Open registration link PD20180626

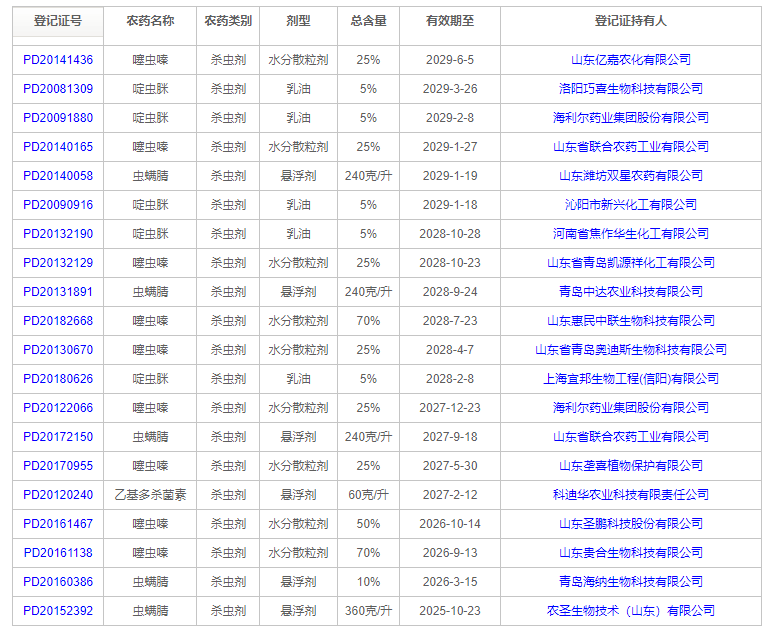point(58,379)
